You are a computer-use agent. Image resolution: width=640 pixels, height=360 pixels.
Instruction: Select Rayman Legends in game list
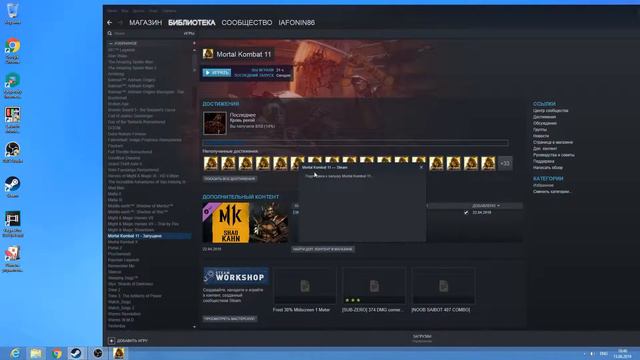[123, 260]
